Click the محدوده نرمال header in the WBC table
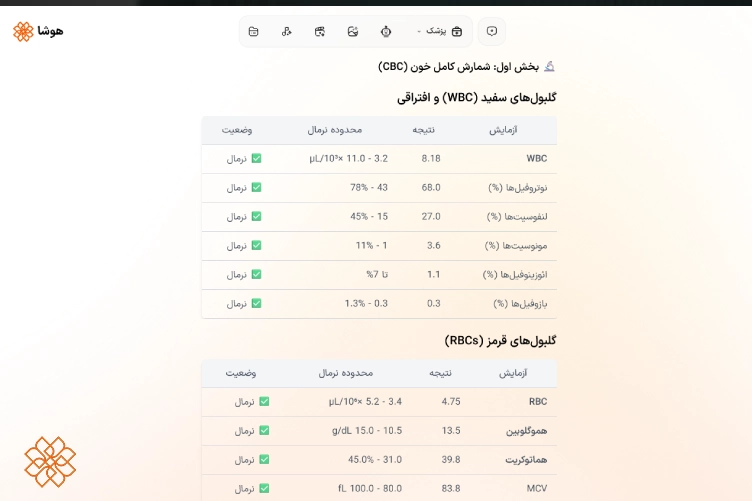The height and width of the screenshot is (501, 752). (335, 130)
